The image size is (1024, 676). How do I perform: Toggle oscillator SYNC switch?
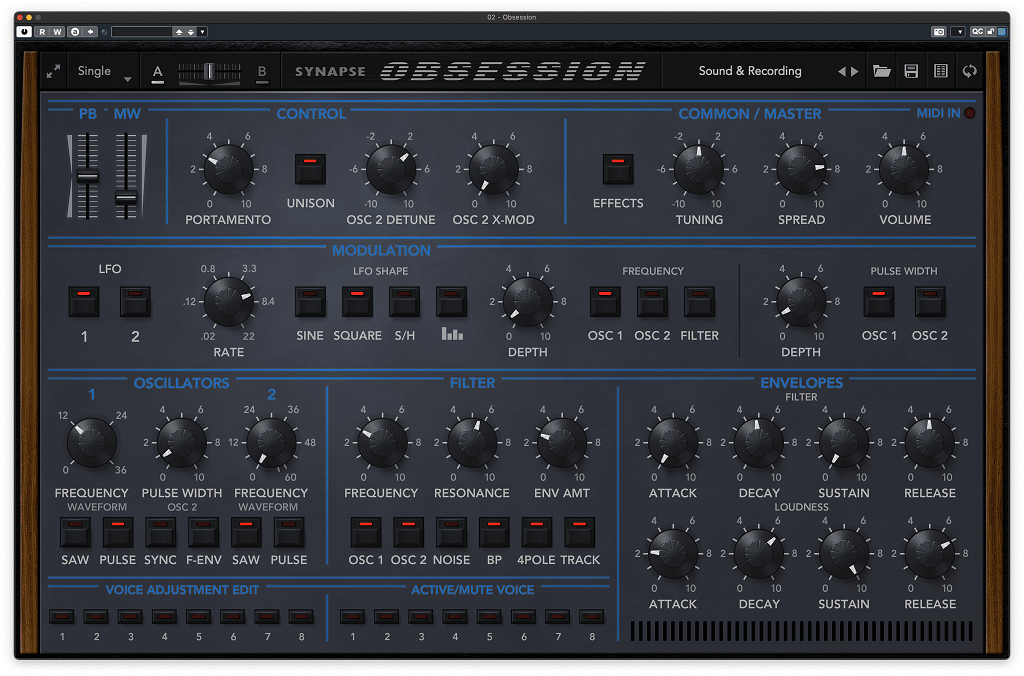point(161,532)
